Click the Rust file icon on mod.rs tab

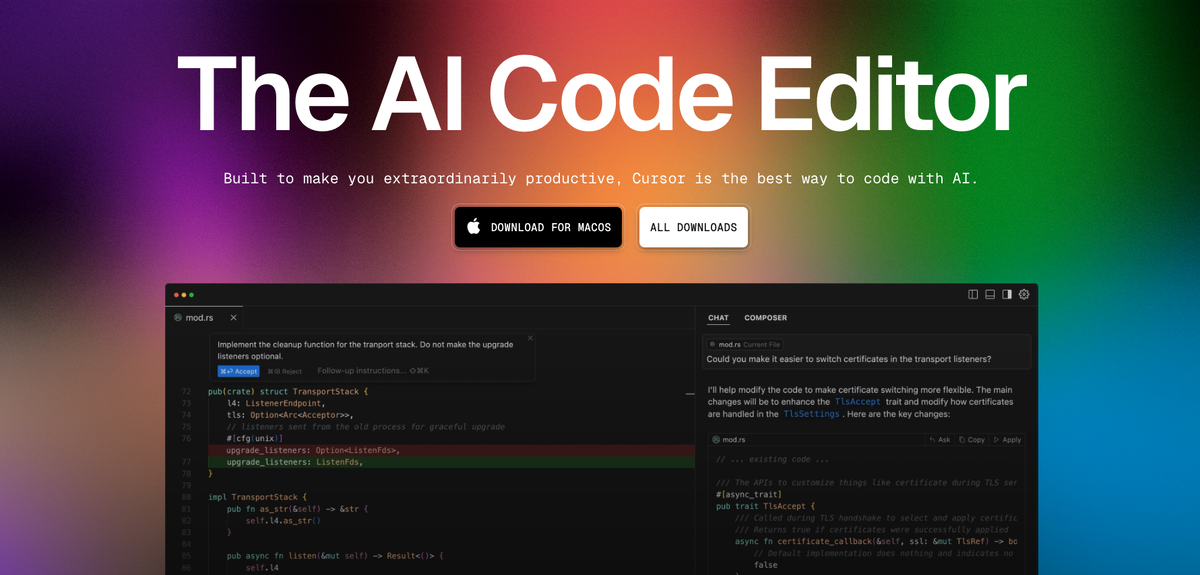178,318
